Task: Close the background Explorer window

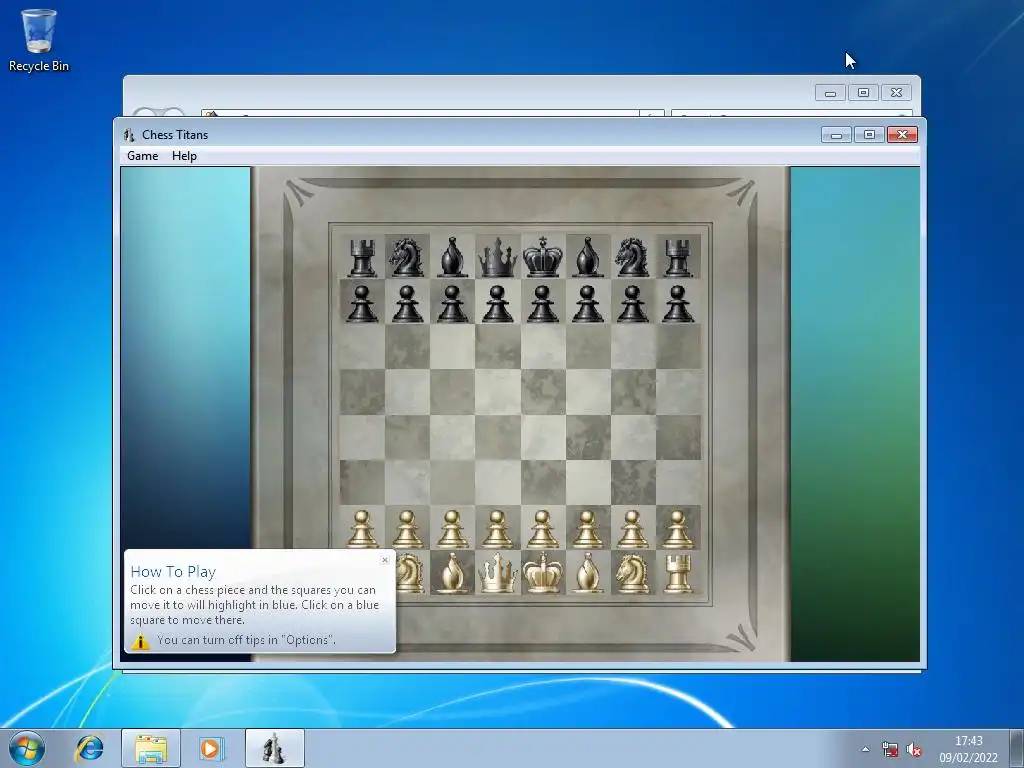Action: (x=897, y=93)
